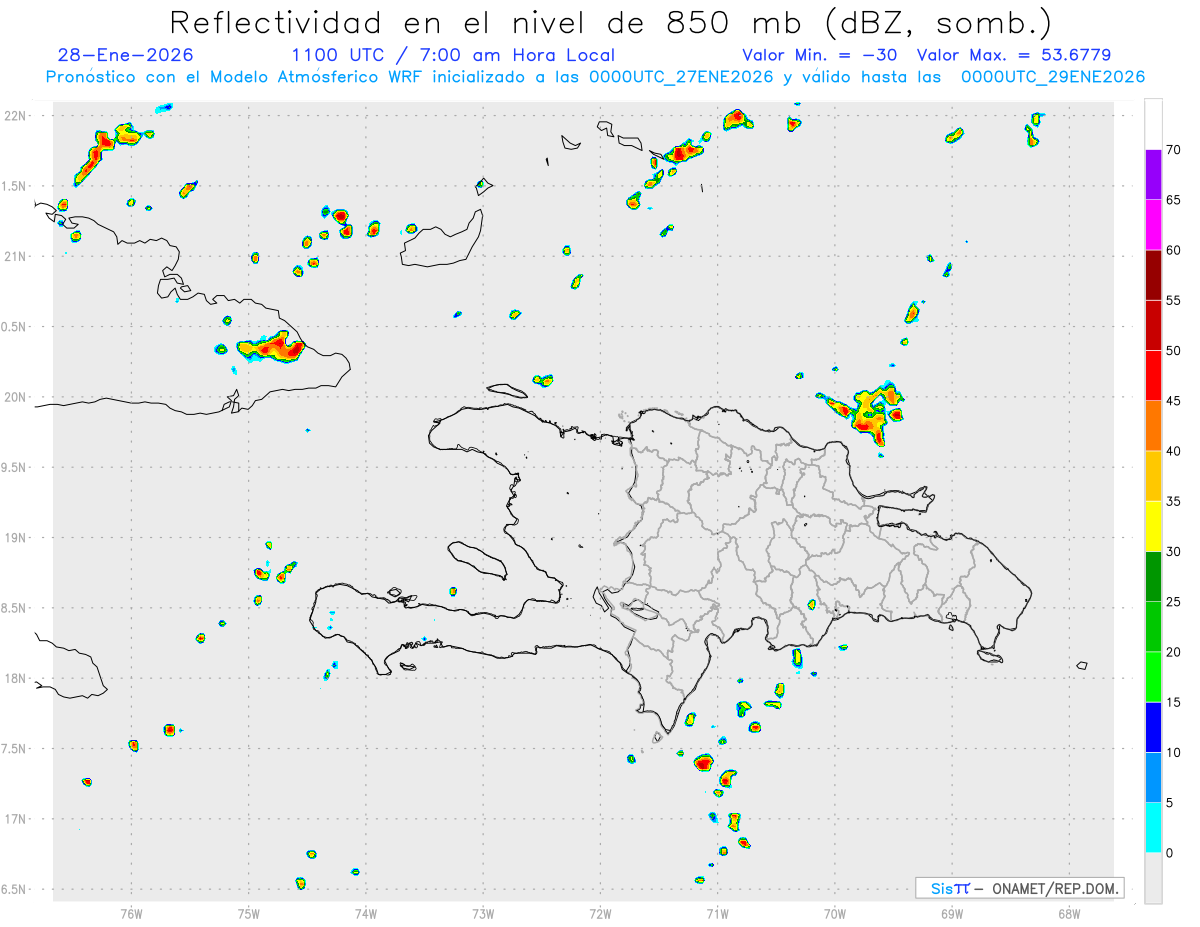The width and height of the screenshot is (1200, 927).
Task: Click the '18N' latitude label
Action: (16, 678)
